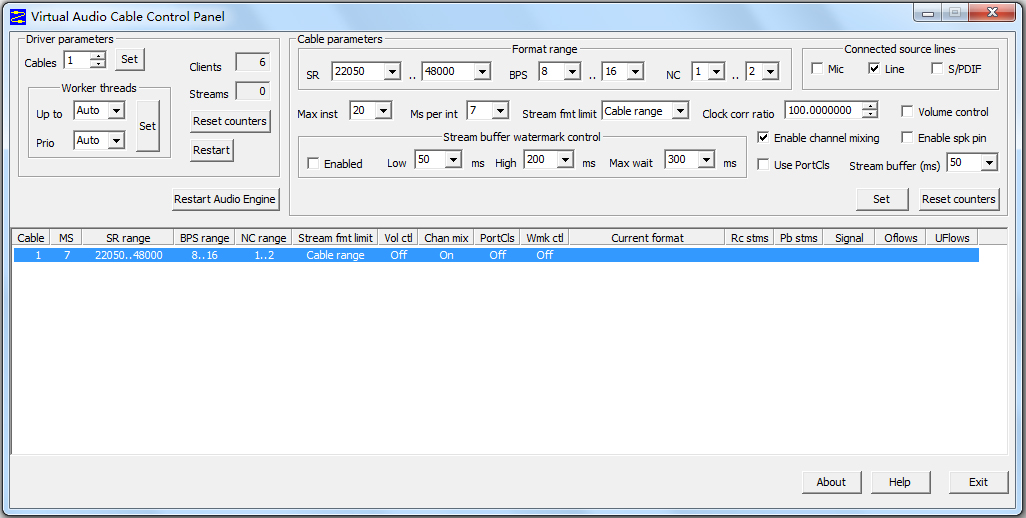Click the Virtual Audio Cable title bar icon
The image size is (1026, 518).
coord(17,16)
